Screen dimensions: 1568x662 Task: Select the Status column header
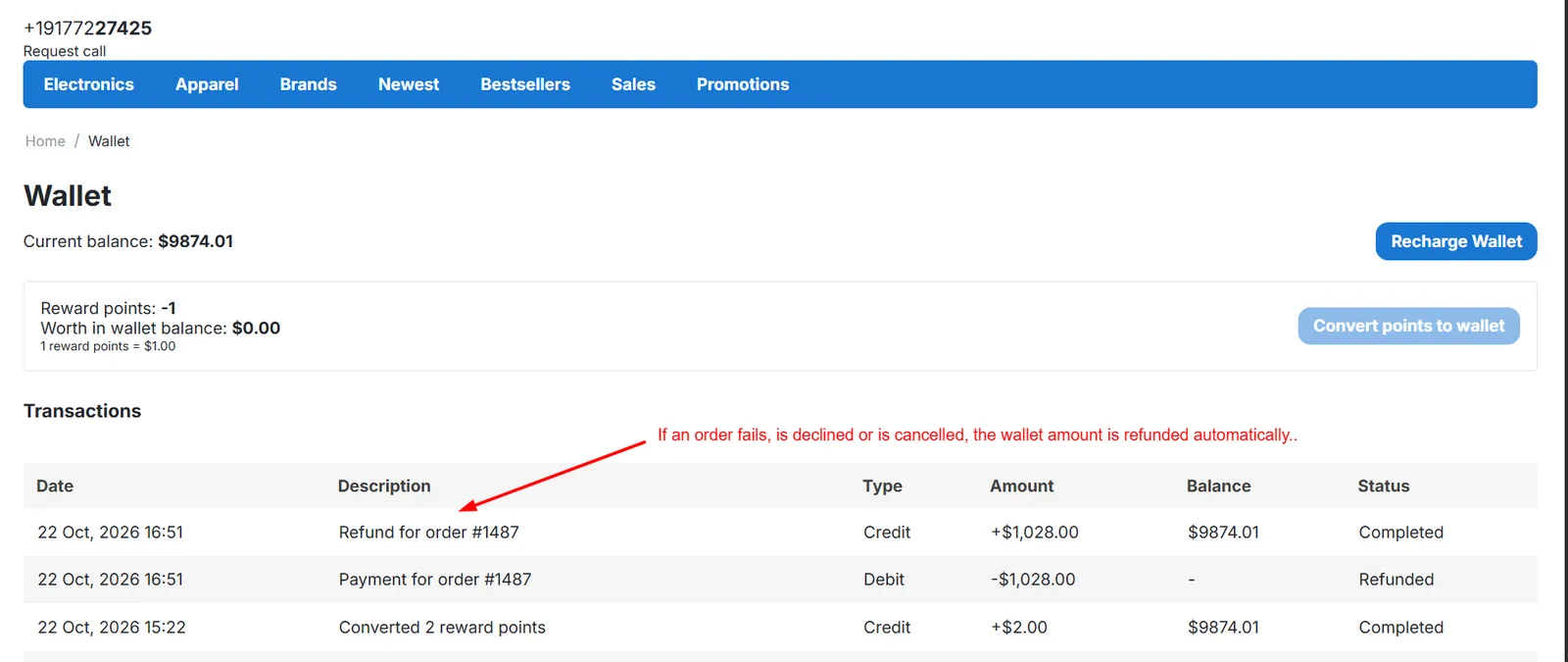(x=1383, y=485)
